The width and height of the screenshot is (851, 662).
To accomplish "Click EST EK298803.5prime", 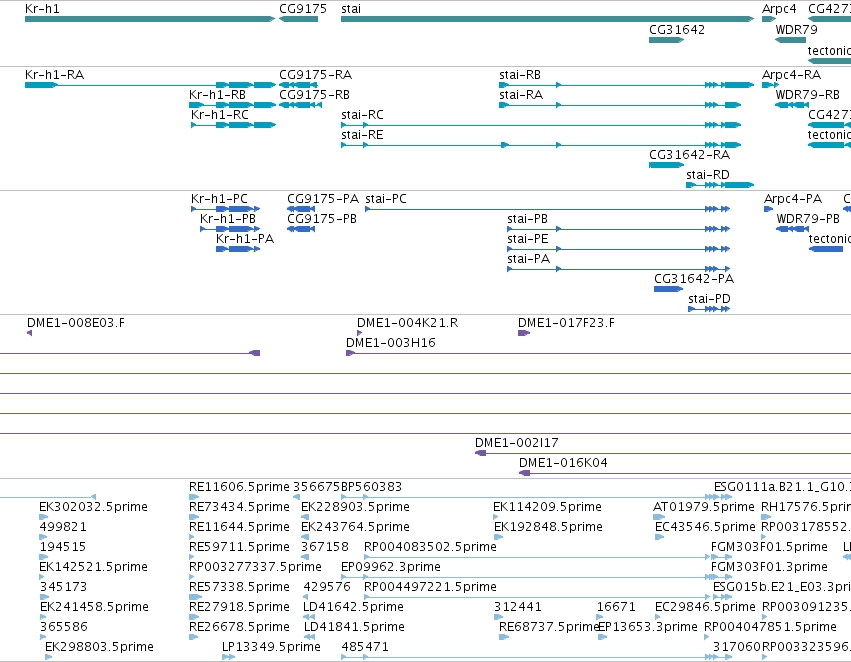I will 49,657.
